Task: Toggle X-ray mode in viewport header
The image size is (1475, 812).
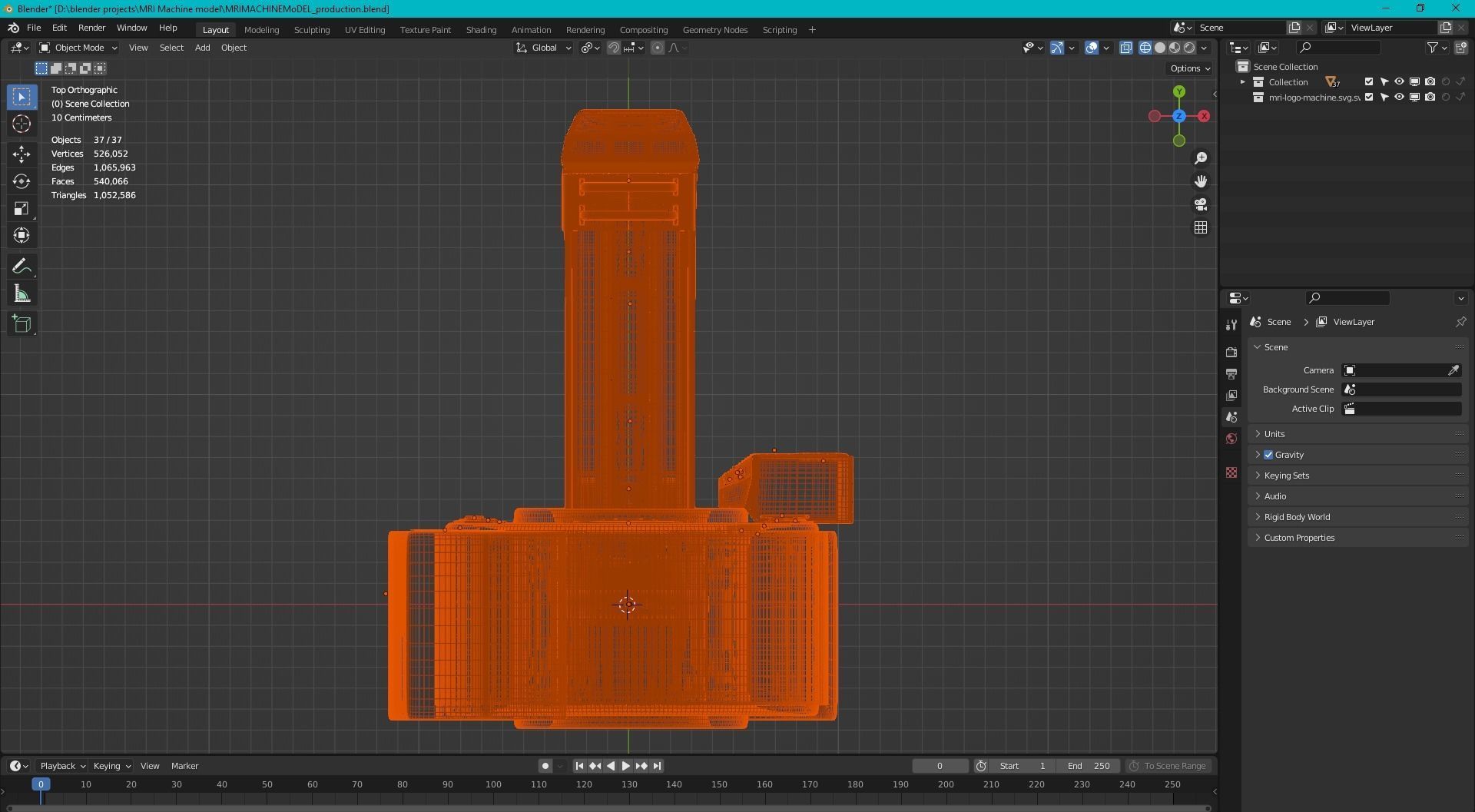Action: 1125,48
